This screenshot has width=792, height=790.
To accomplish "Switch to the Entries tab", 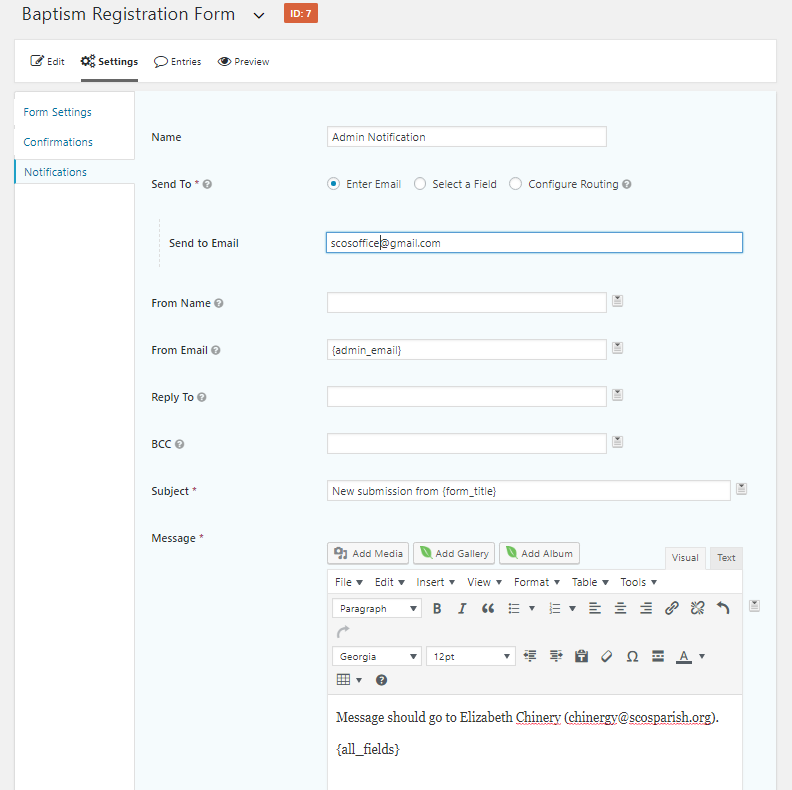I will click(x=178, y=62).
